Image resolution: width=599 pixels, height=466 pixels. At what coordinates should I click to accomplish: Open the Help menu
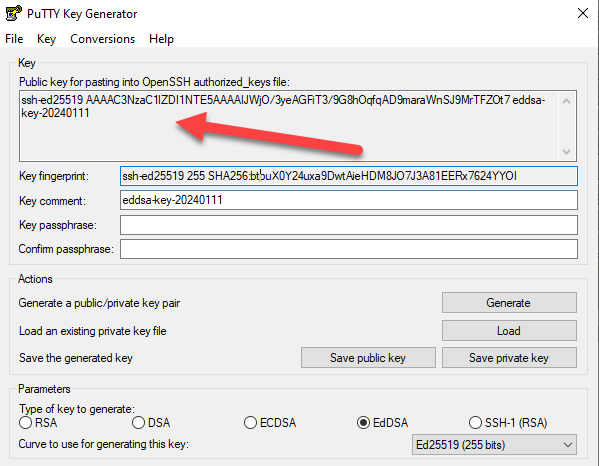click(x=161, y=39)
